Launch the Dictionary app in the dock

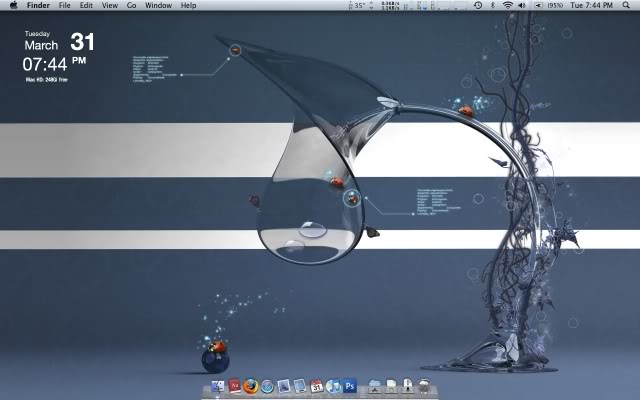click(234, 386)
